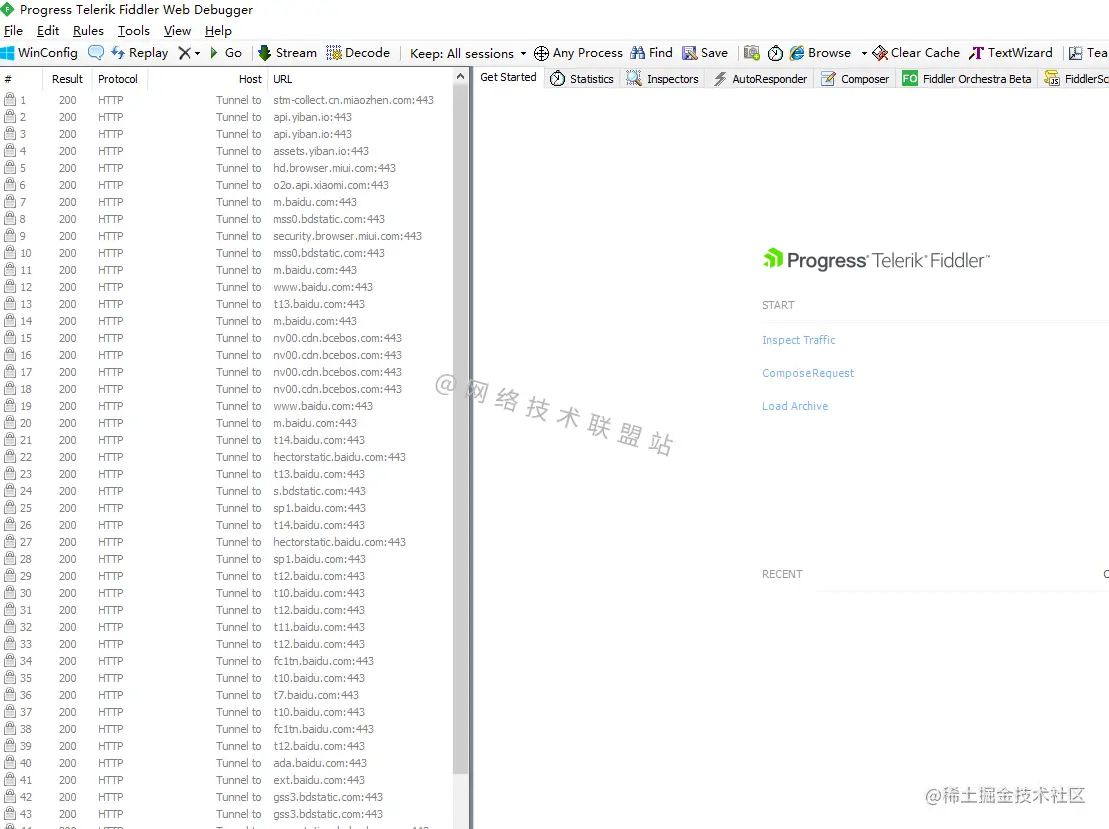
Task: Open the File menu
Action: point(13,30)
